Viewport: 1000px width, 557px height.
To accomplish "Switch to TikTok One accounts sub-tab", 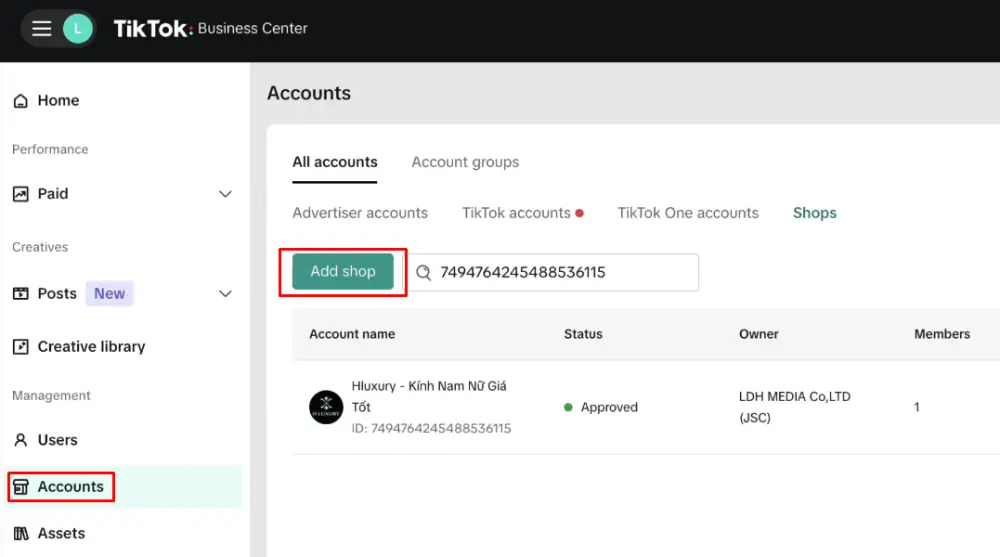I will click(x=688, y=213).
